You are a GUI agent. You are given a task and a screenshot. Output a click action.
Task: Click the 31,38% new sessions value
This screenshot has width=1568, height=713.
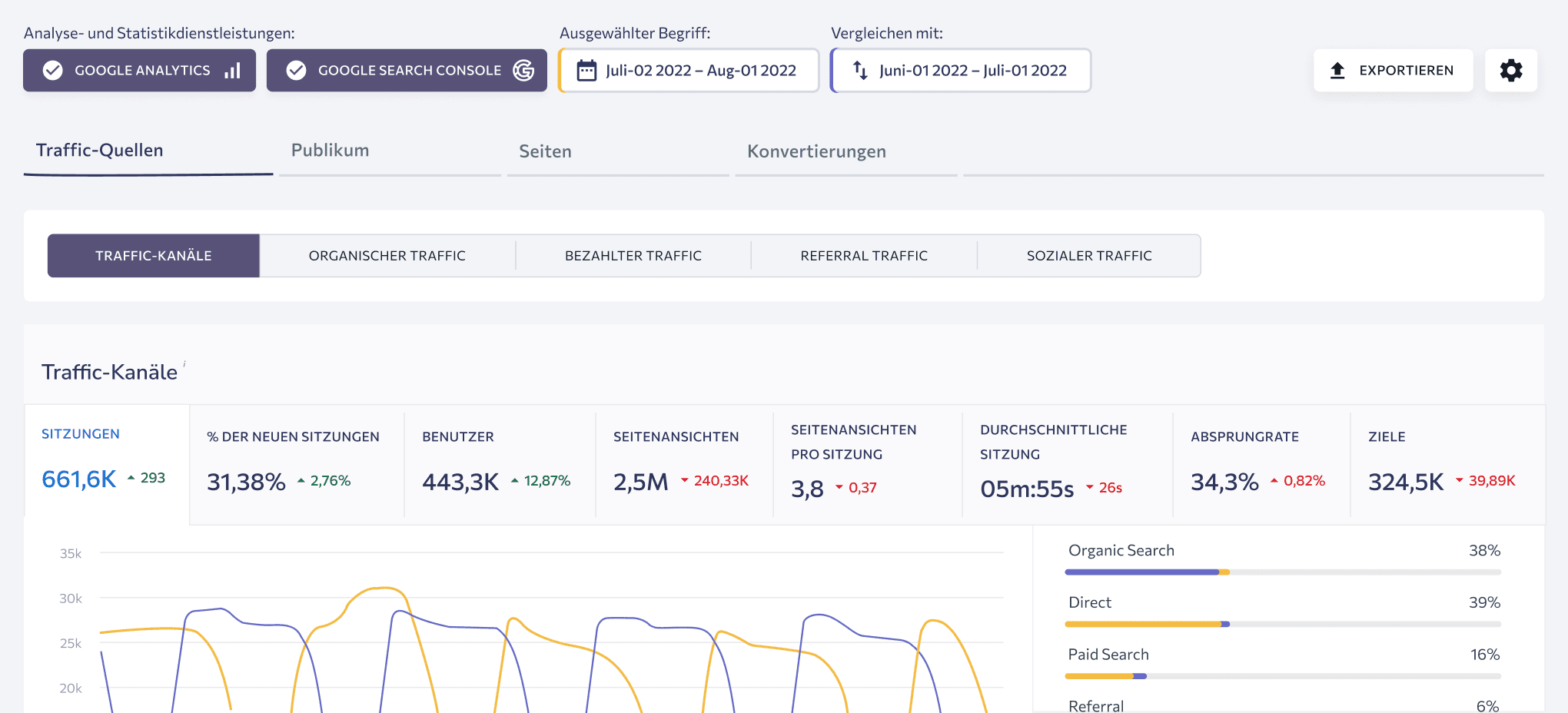click(x=246, y=483)
